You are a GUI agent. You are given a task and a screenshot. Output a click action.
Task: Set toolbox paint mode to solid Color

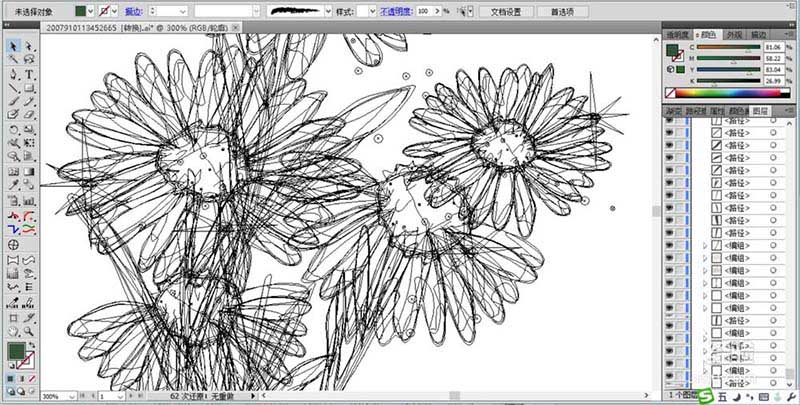pyautogui.click(x=11, y=379)
